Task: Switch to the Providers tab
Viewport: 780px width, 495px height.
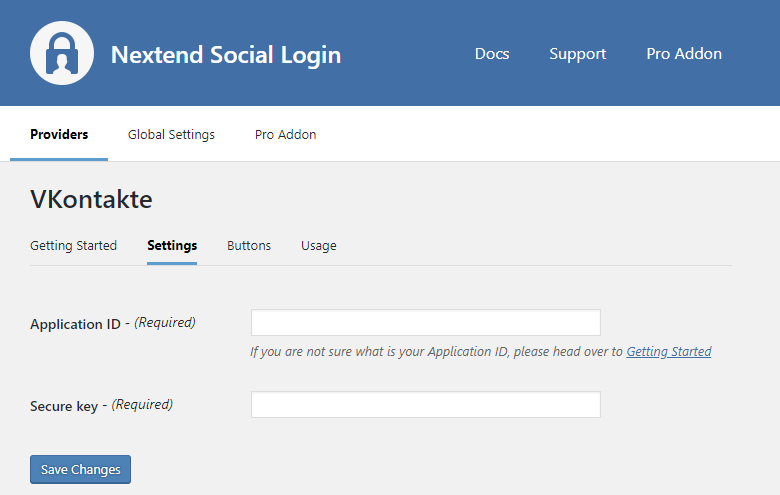Action: click(59, 134)
